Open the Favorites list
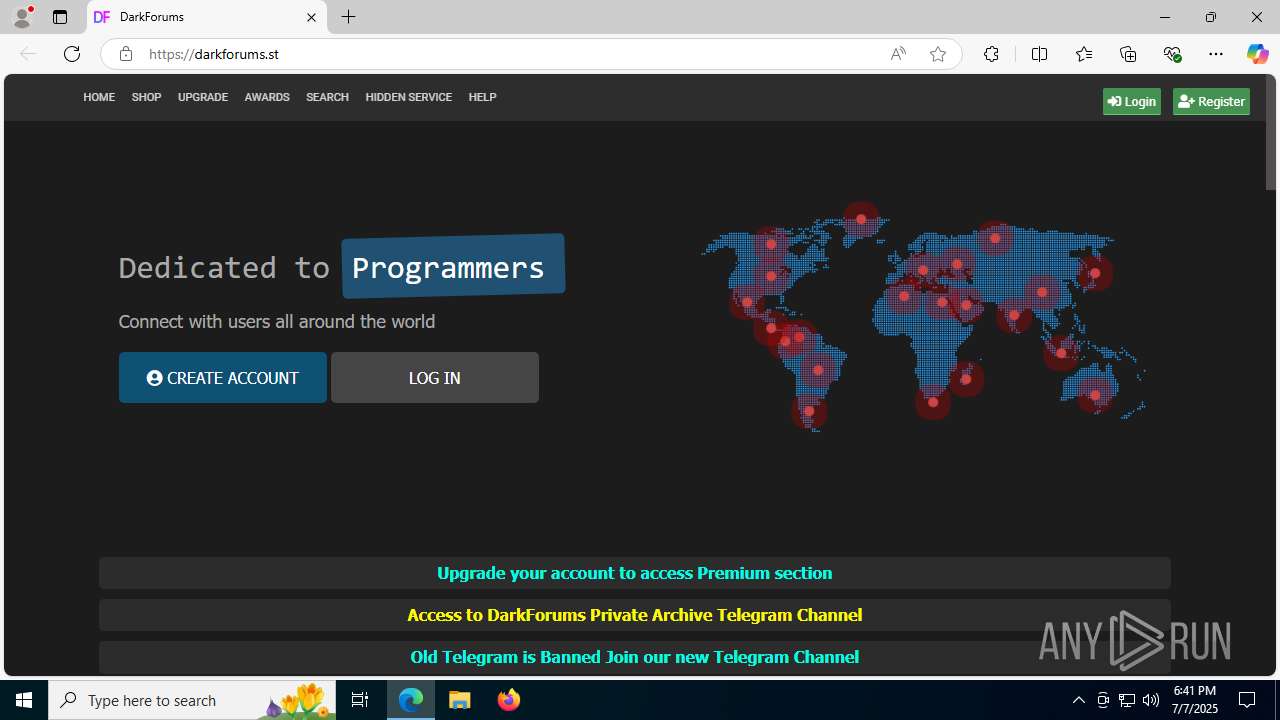This screenshot has width=1280, height=720. tap(1084, 54)
